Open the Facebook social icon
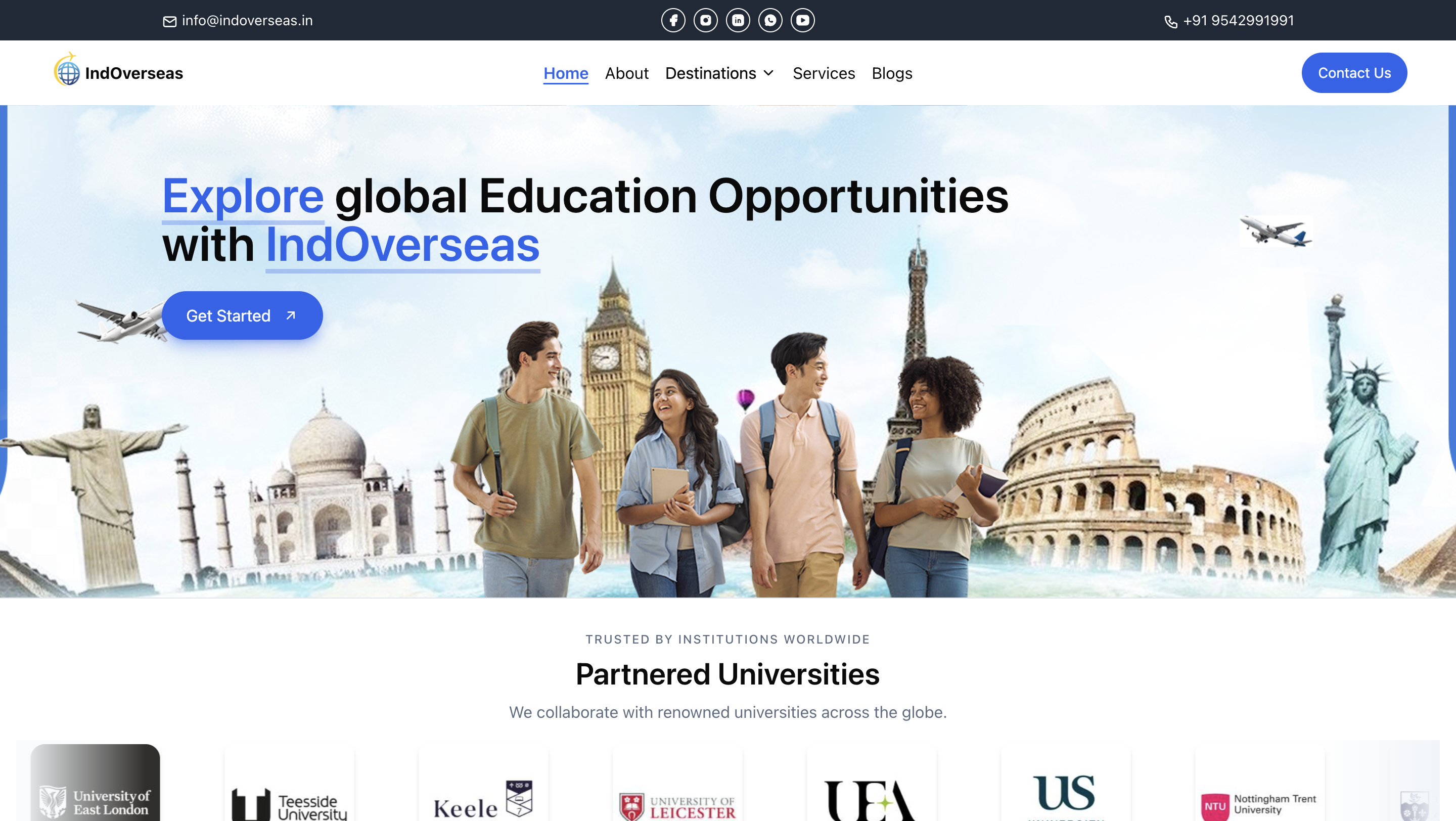The image size is (1456, 821). pos(673,20)
